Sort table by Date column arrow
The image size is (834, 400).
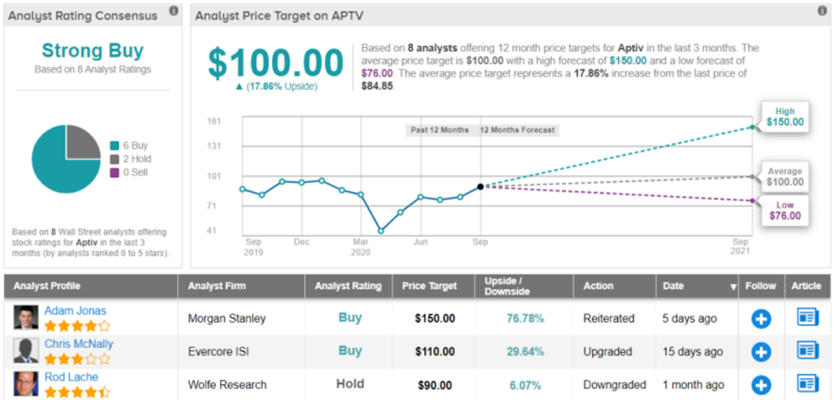(x=733, y=287)
